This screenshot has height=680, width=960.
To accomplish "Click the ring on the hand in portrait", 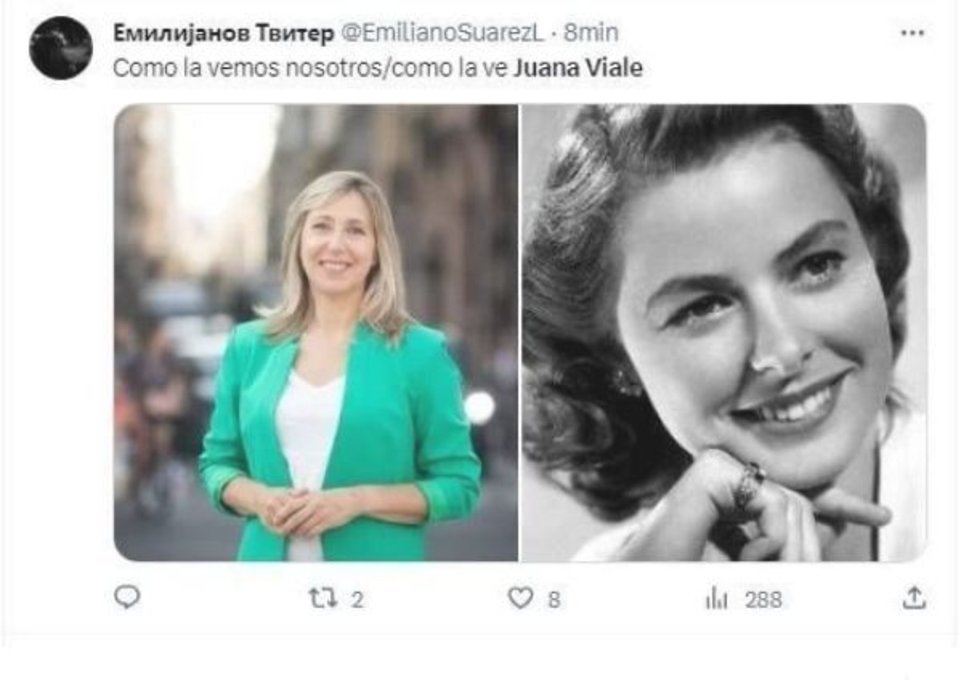I will pyautogui.click(x=746, y=484).
